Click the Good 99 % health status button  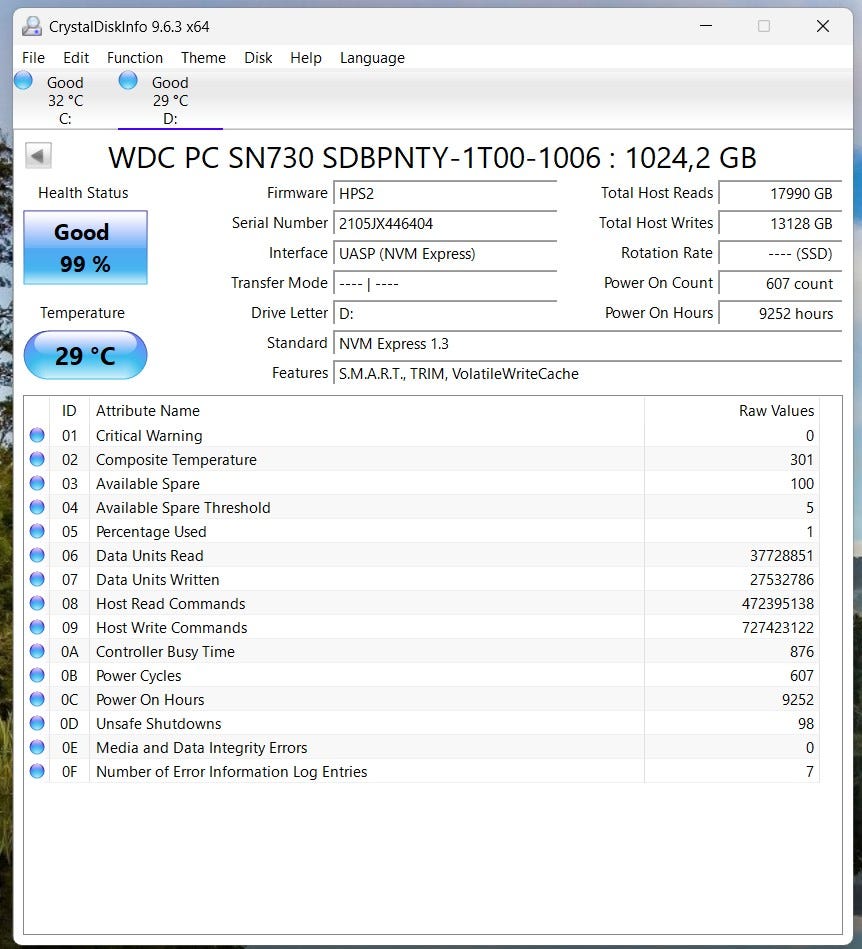click(x=85, y=248)
